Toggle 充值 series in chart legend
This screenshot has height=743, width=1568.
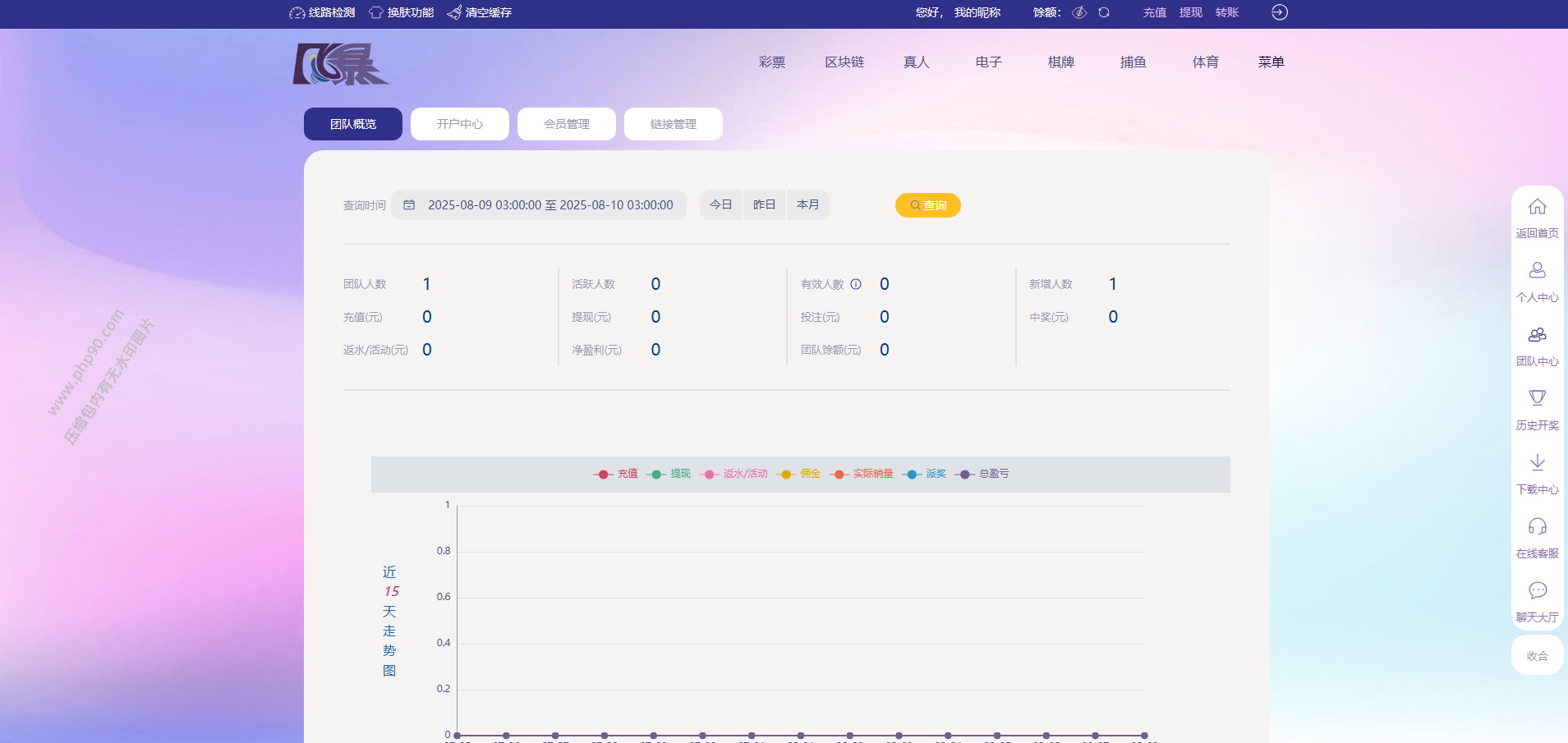(616, 474)
